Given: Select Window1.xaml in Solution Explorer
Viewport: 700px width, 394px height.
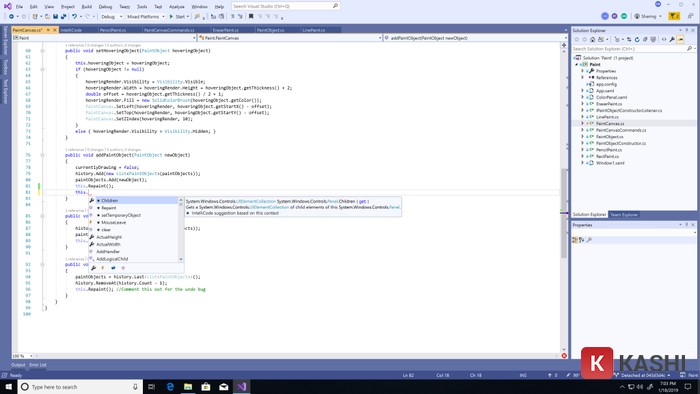Looking at the screenshot, I should (x=610, y=163).
